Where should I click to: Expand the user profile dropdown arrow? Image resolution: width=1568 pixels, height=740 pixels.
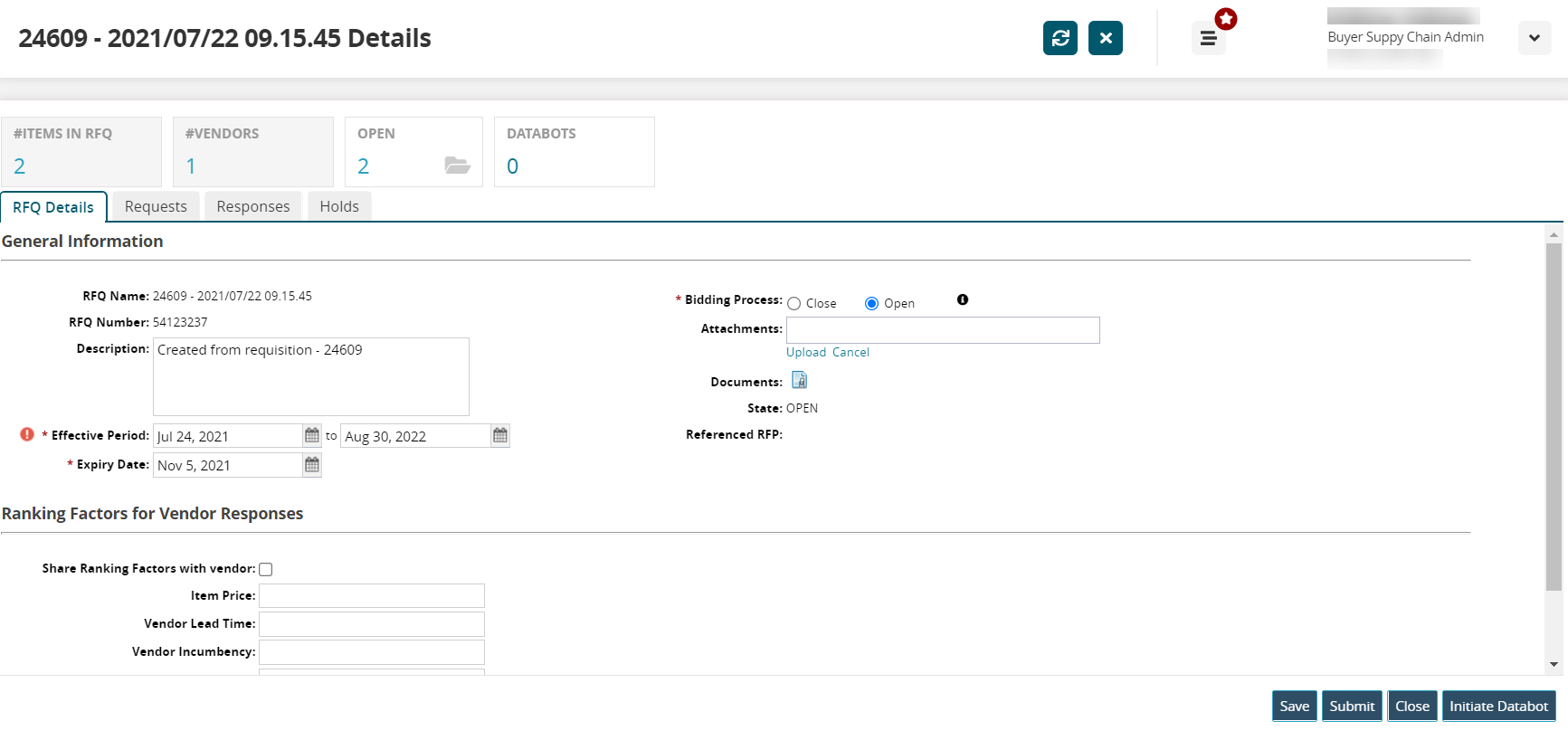(1534, 38)
